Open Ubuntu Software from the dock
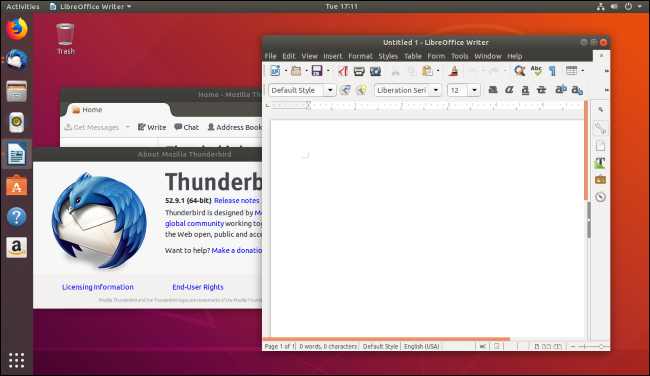650x376 pixels. point(17,185)
